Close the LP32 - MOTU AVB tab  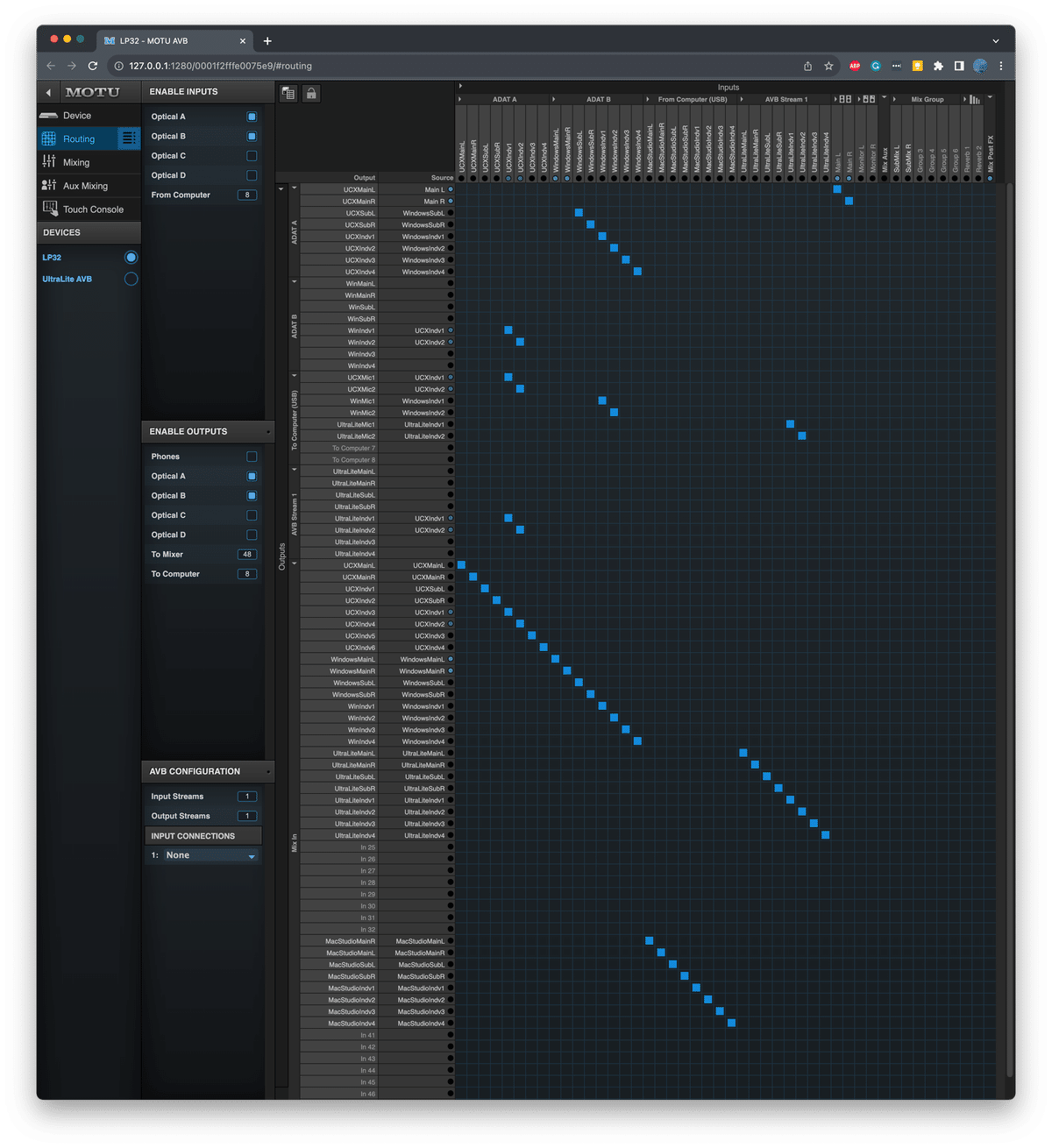pyautogui.click(x=243, y=40)
